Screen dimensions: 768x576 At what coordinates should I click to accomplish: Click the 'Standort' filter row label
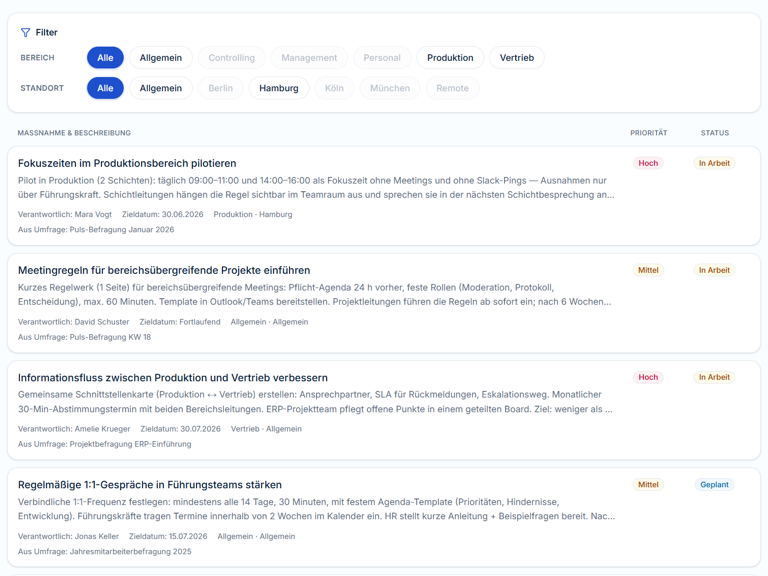pos(42,88)
